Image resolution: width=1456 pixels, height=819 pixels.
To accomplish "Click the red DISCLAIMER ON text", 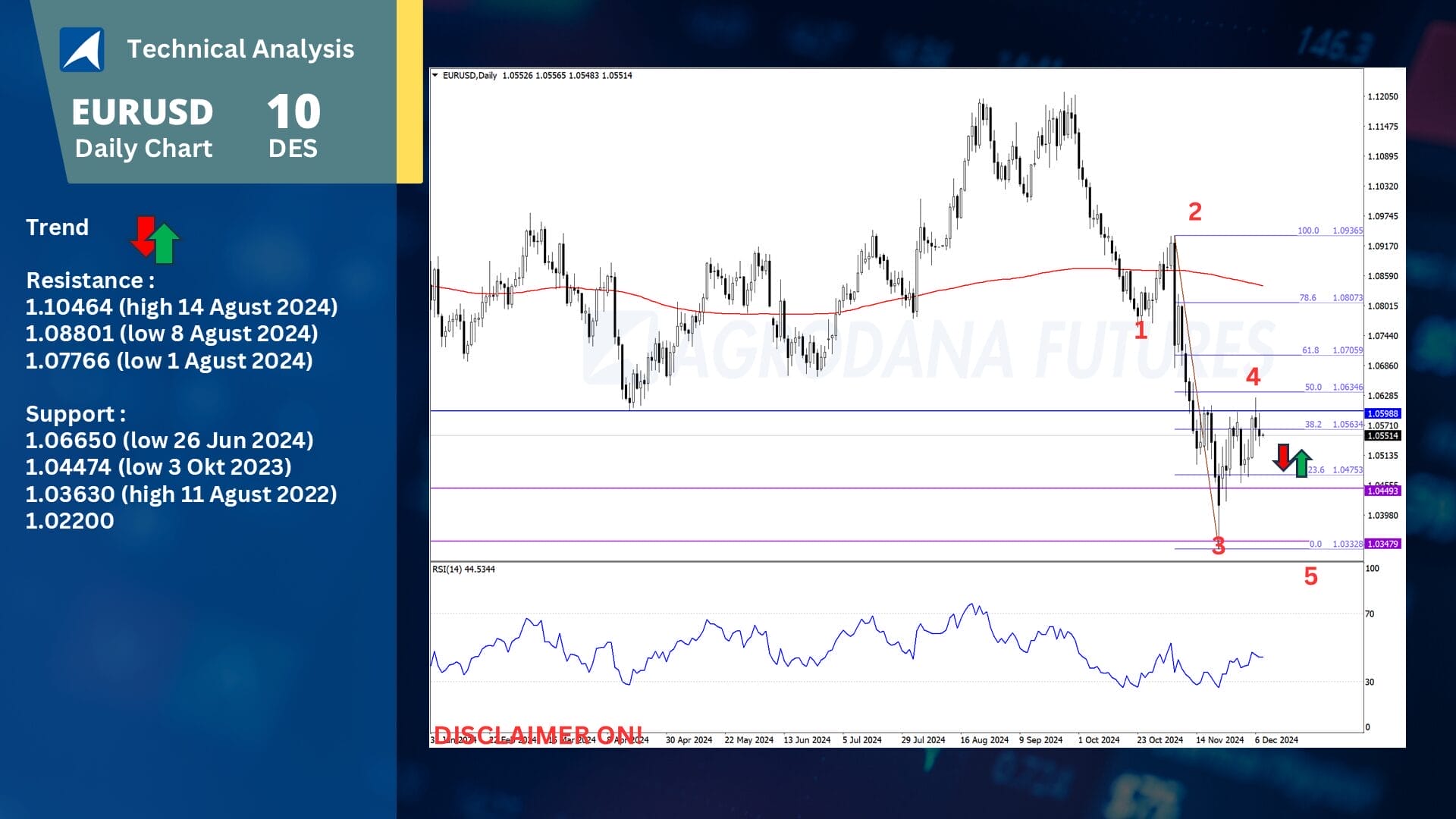I will point(537,734).
